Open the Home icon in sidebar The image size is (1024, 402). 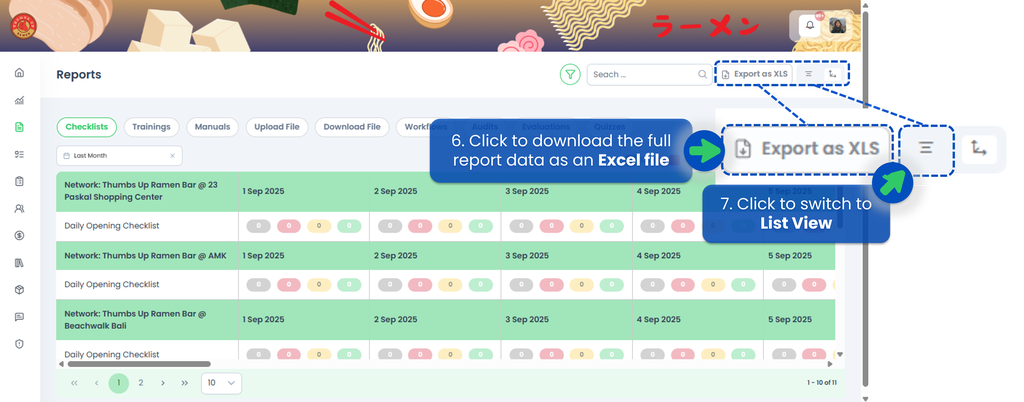click(19, 73)
